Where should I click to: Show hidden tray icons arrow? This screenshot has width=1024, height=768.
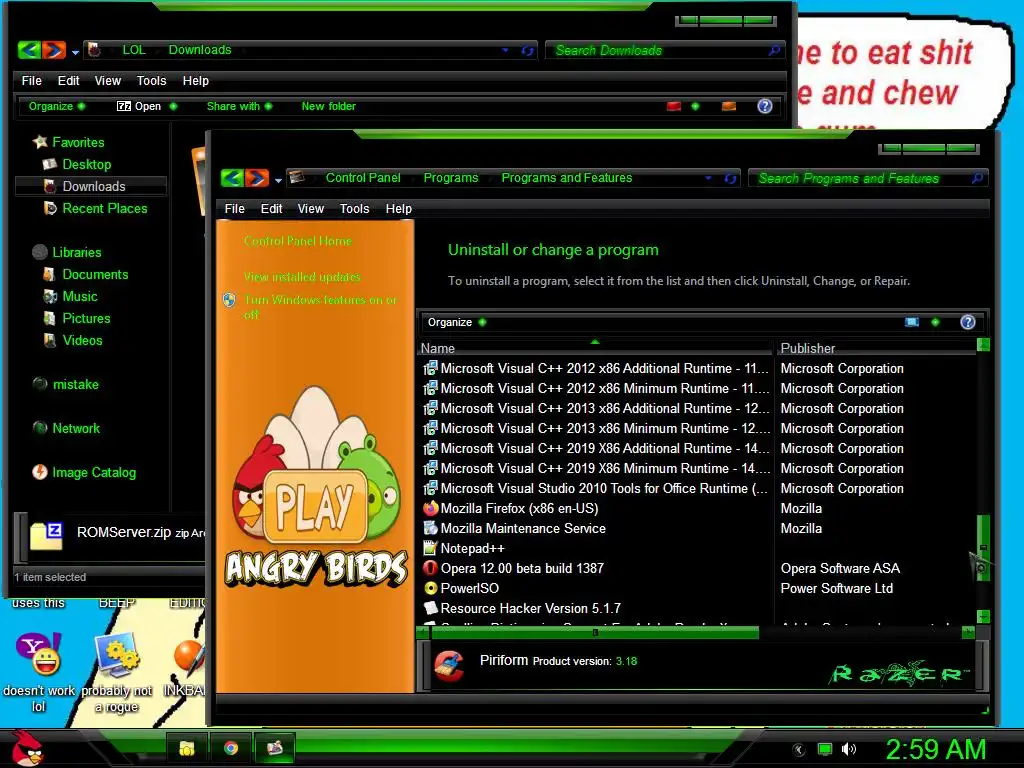tap(798, 750)
